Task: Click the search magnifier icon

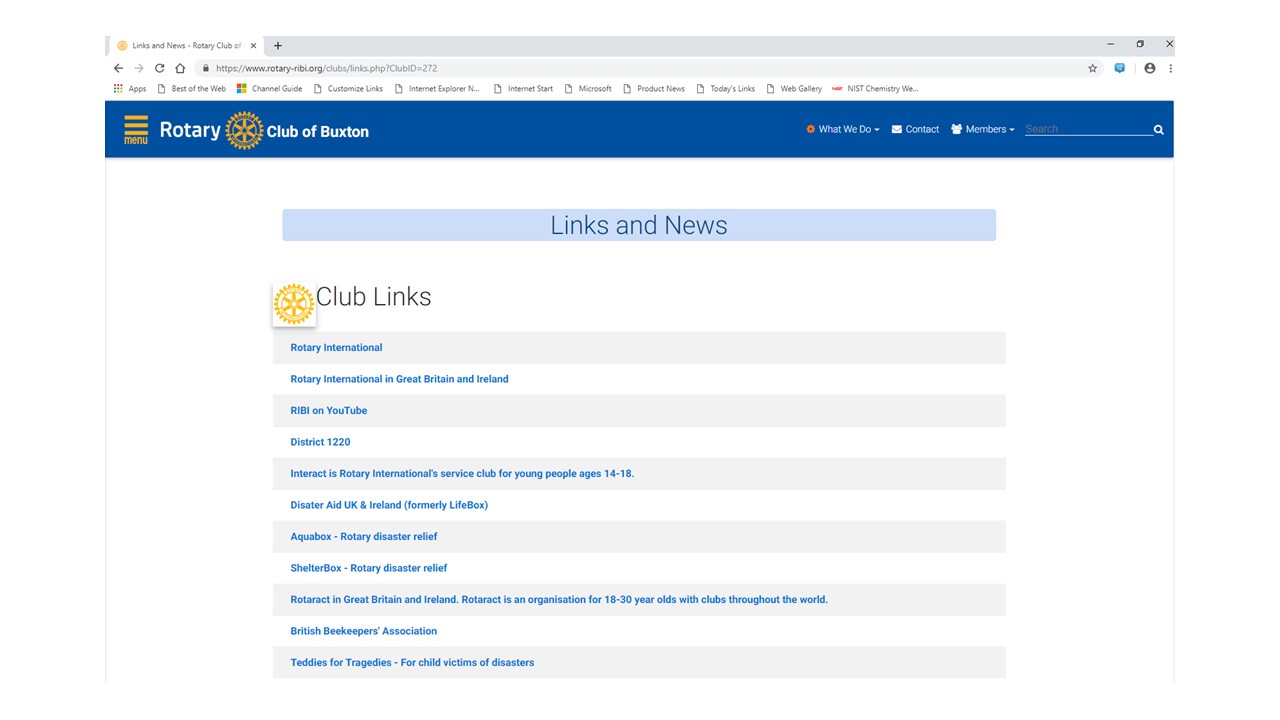Action: coord(1159,130)
